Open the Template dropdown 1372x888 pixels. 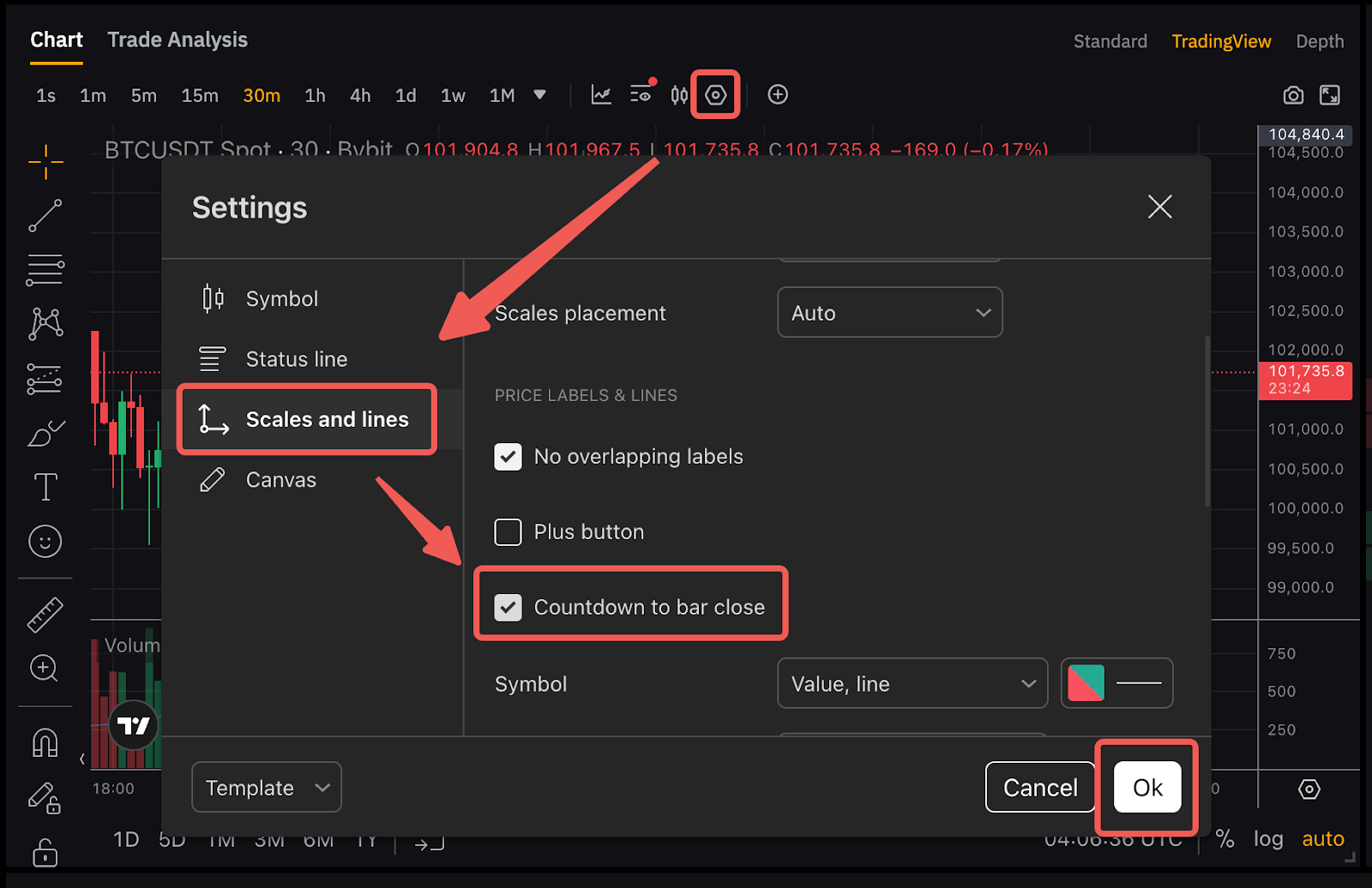click(267, 788)
